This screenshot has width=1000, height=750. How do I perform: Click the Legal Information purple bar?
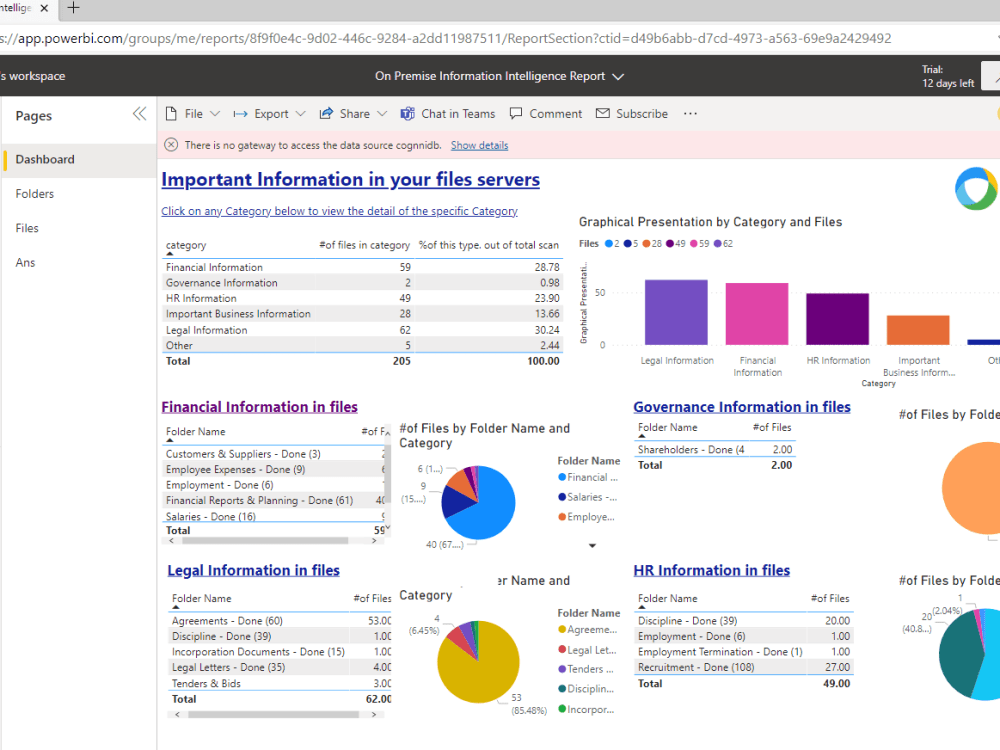point(676,312)
